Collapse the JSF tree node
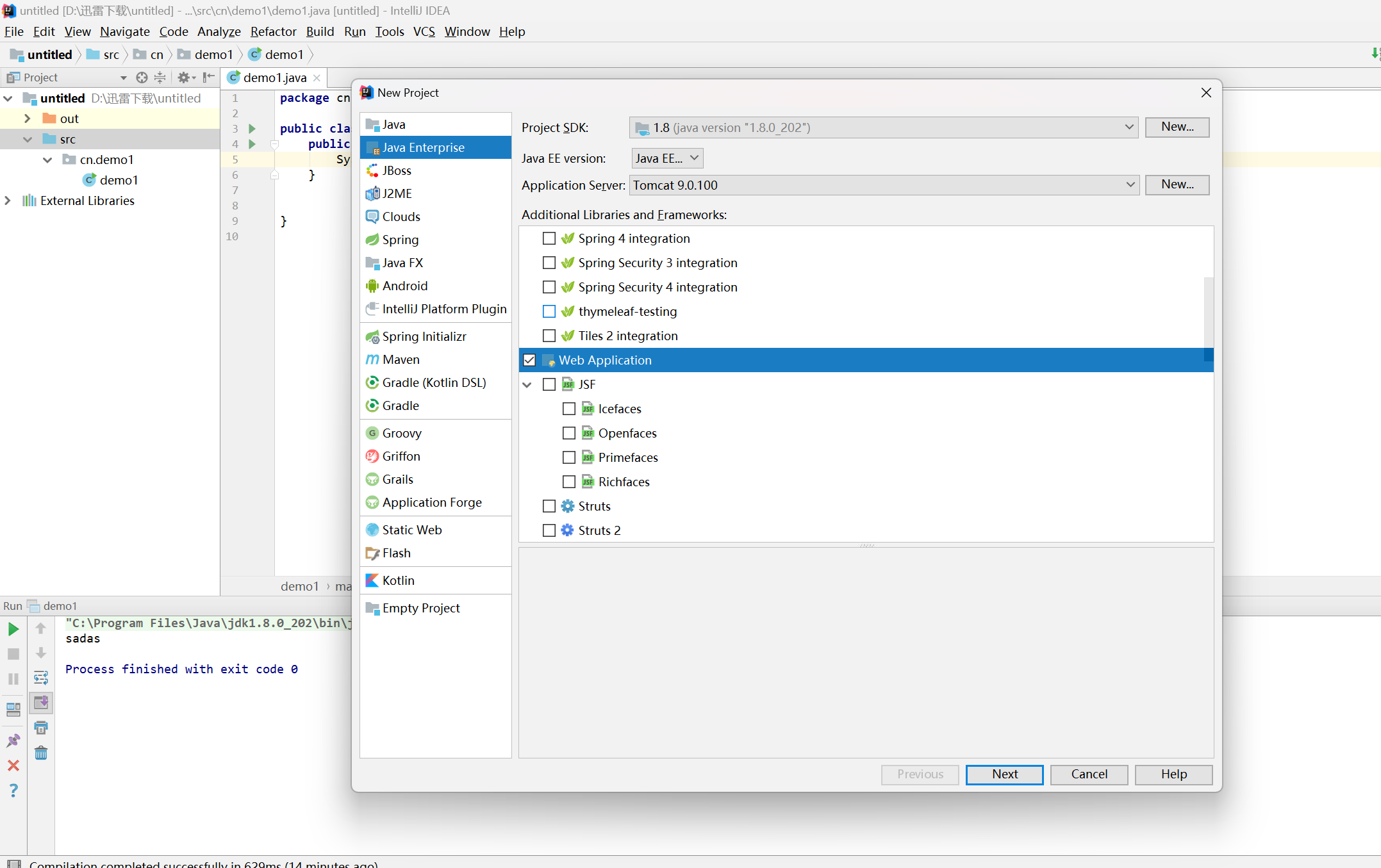1381x868 pixels. pyautogui.click(x=527, y=384)
